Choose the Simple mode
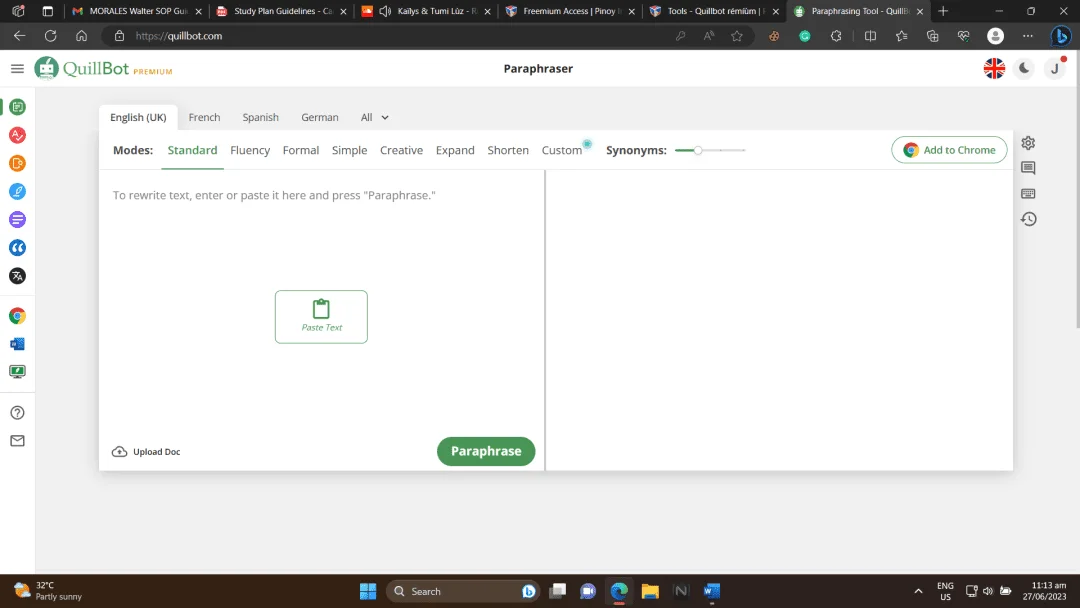Image resolution: width=1080 pixels, height=608 pixels. 349,150
